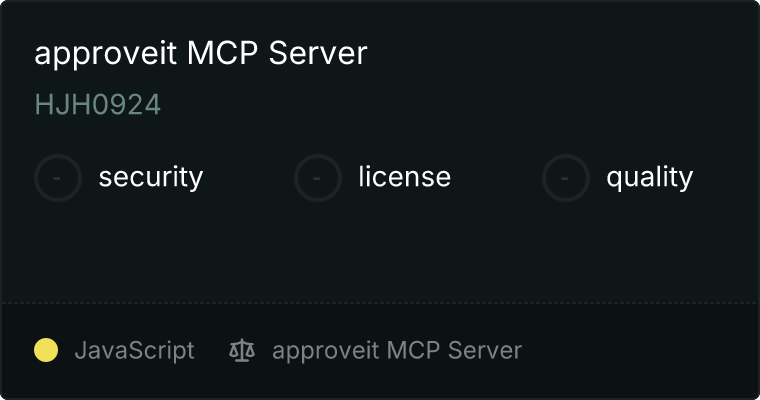This screenshot has height=400, width=760.
Task: Open the "approveit MCP Server" card title
Action: pyautogui.click(x=201, y=53)
